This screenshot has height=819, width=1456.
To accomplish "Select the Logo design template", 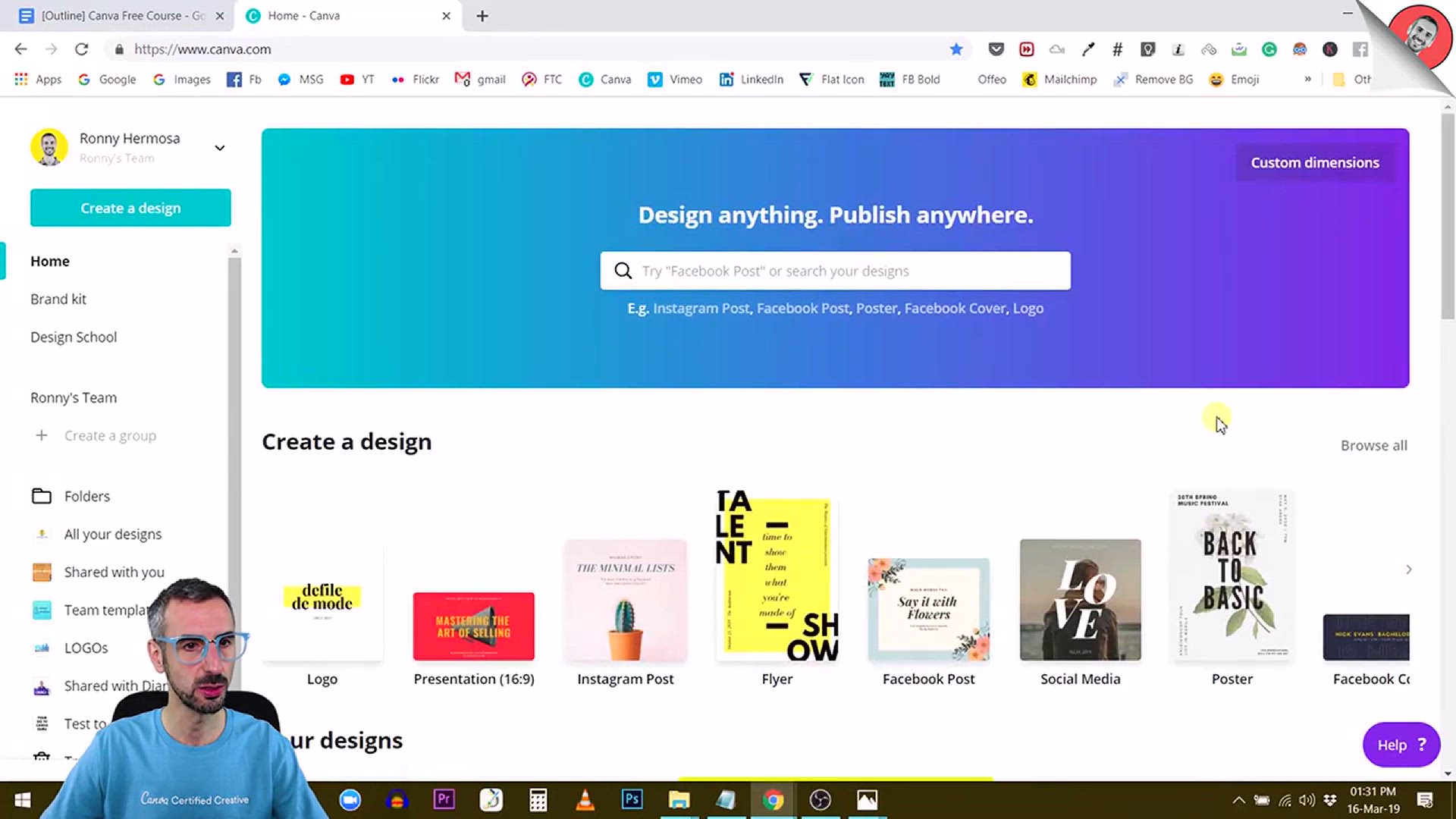I will point(322,603).
